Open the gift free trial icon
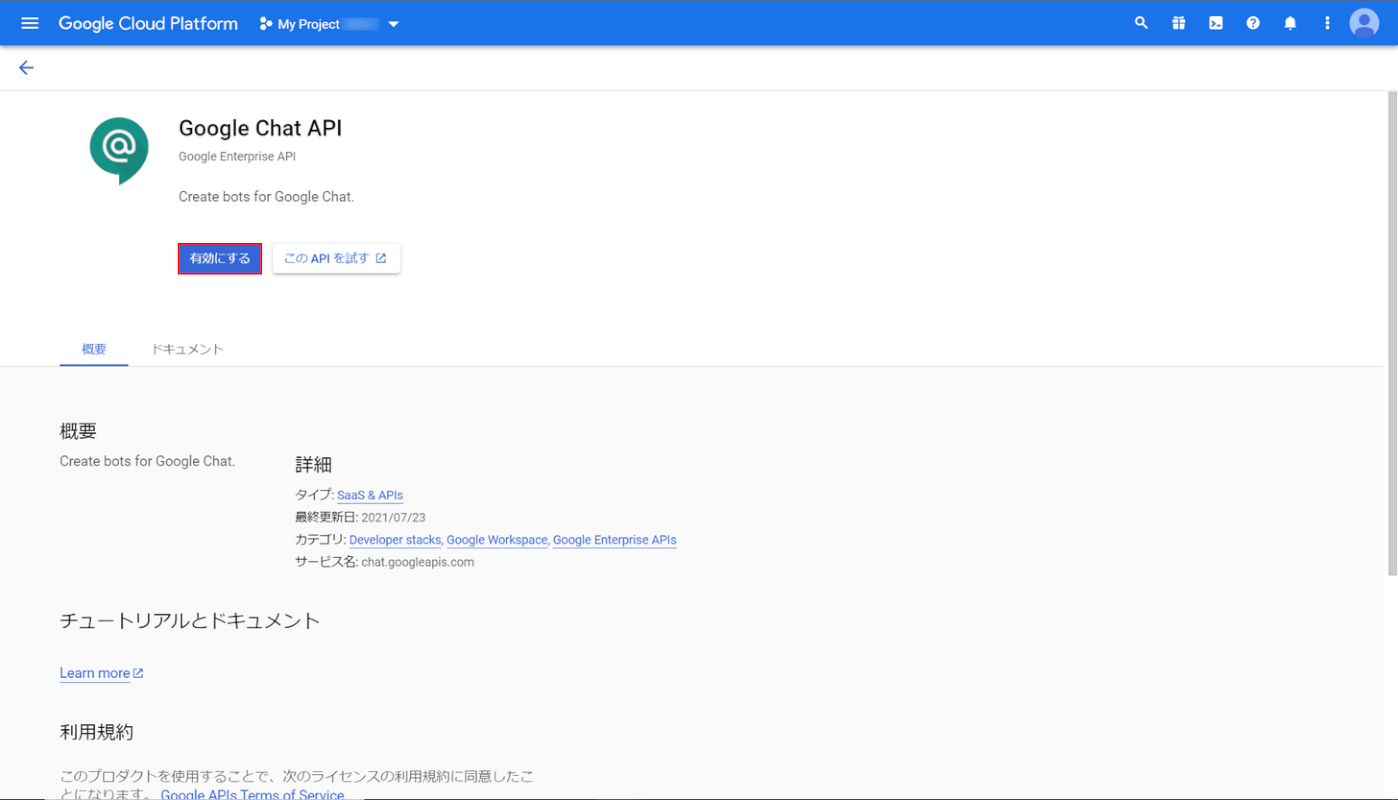 1179,23
